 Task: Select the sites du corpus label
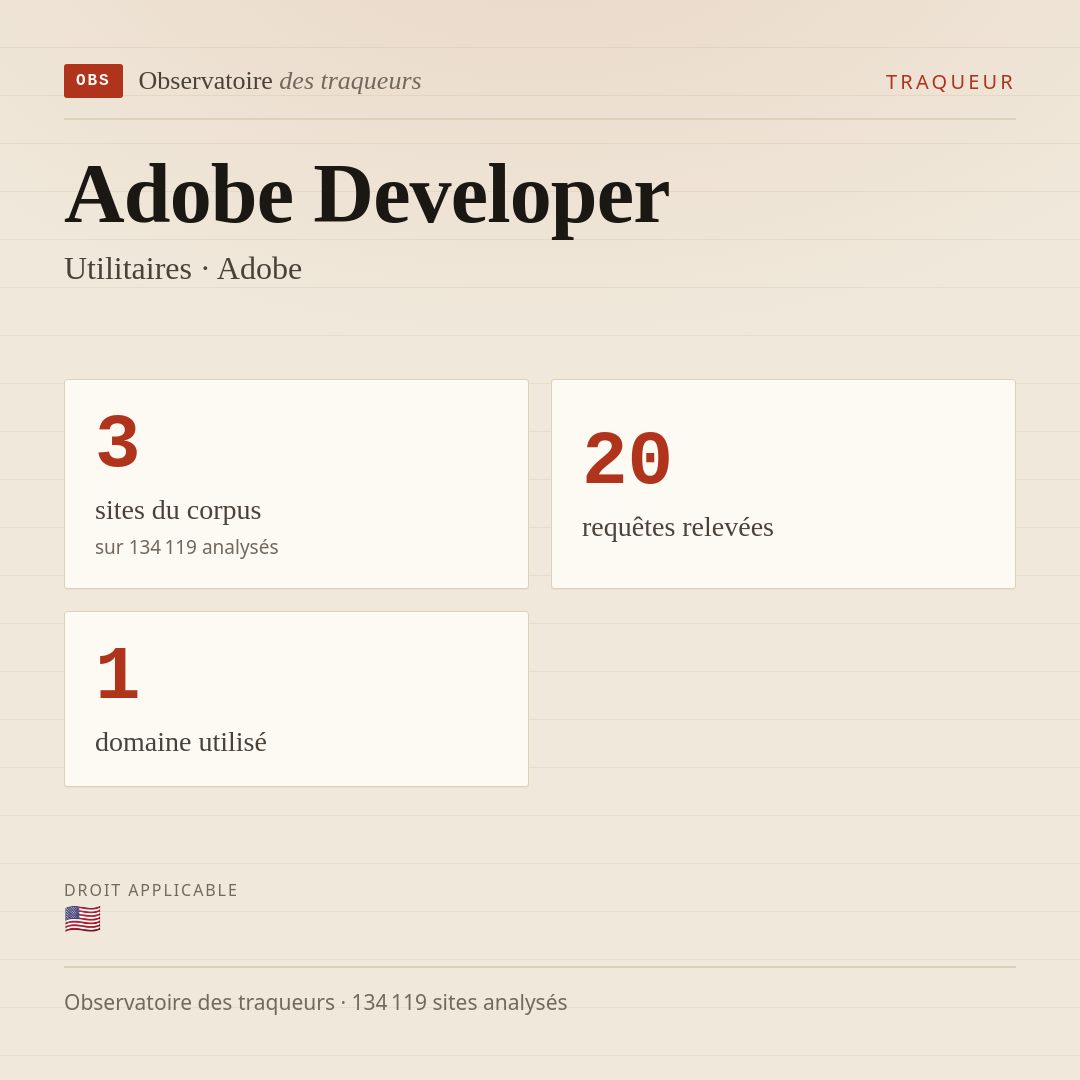(178, 510)
